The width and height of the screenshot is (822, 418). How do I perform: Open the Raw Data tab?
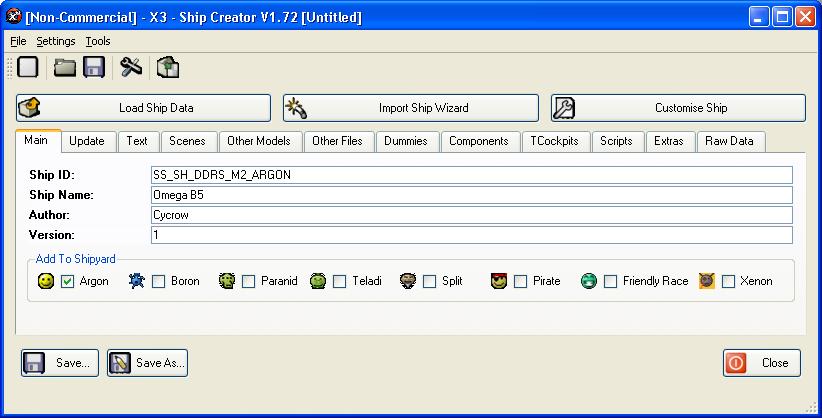[x=729, y=141]
